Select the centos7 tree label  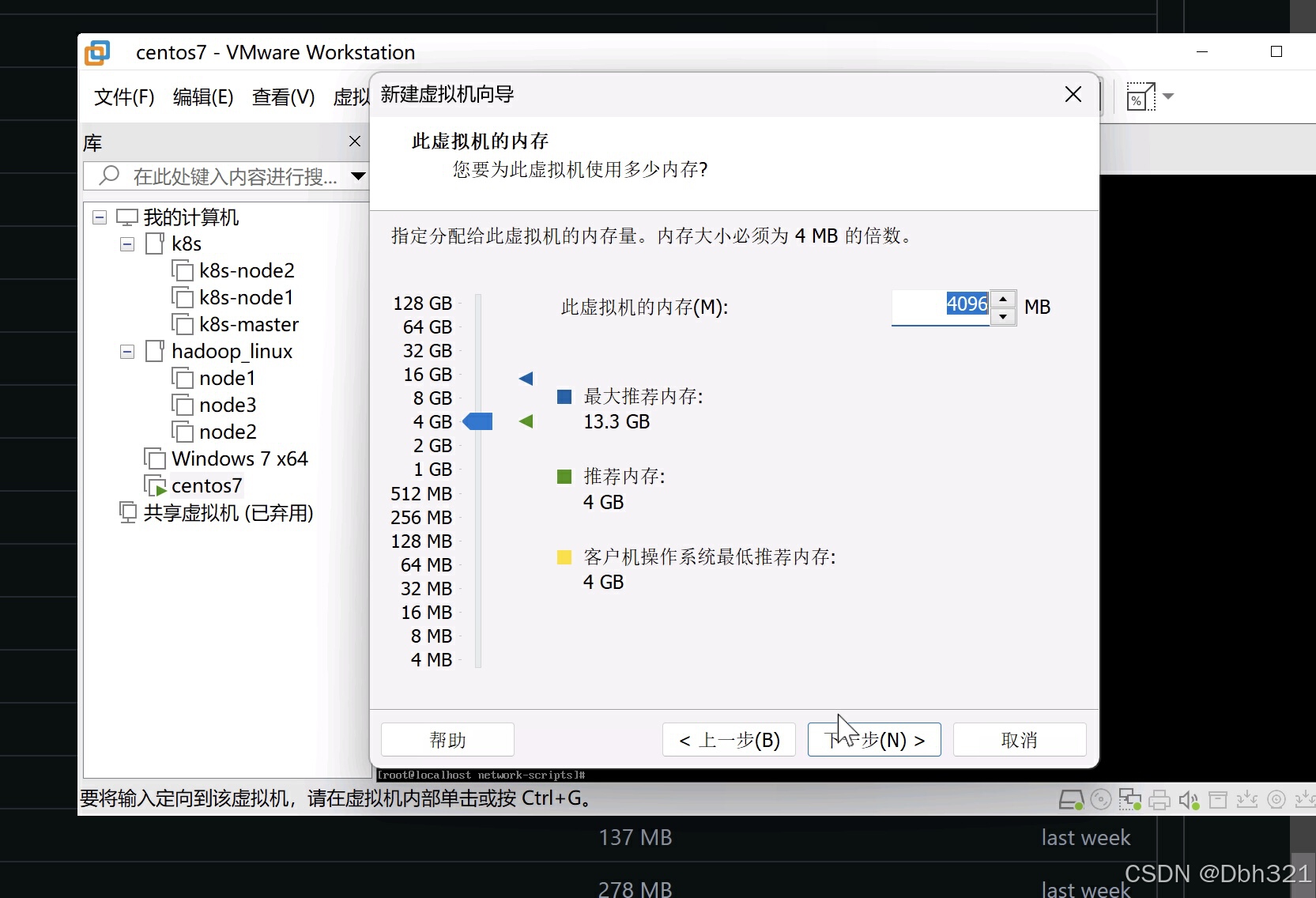(207, 485)
